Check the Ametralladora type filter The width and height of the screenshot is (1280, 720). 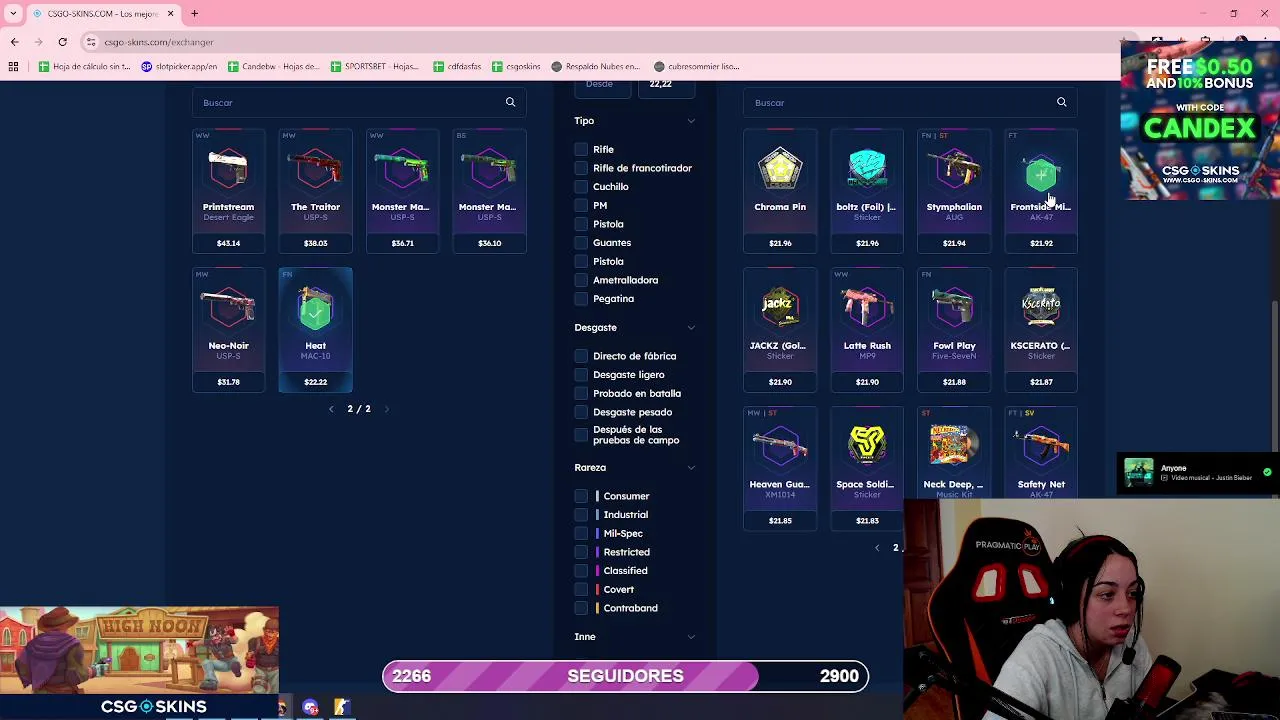click(x=581, y=280)
